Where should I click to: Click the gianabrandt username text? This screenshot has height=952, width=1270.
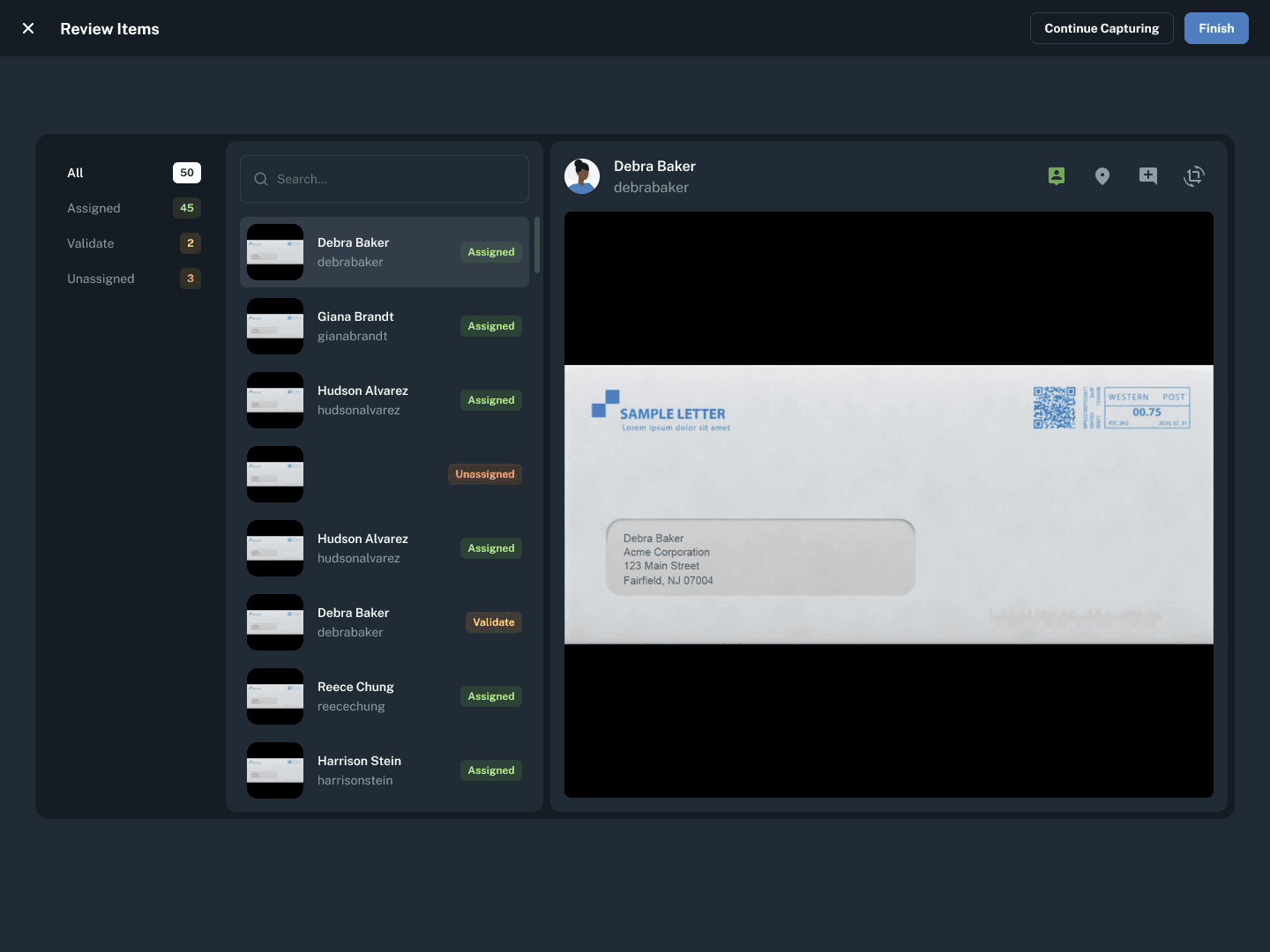point(353,336)
